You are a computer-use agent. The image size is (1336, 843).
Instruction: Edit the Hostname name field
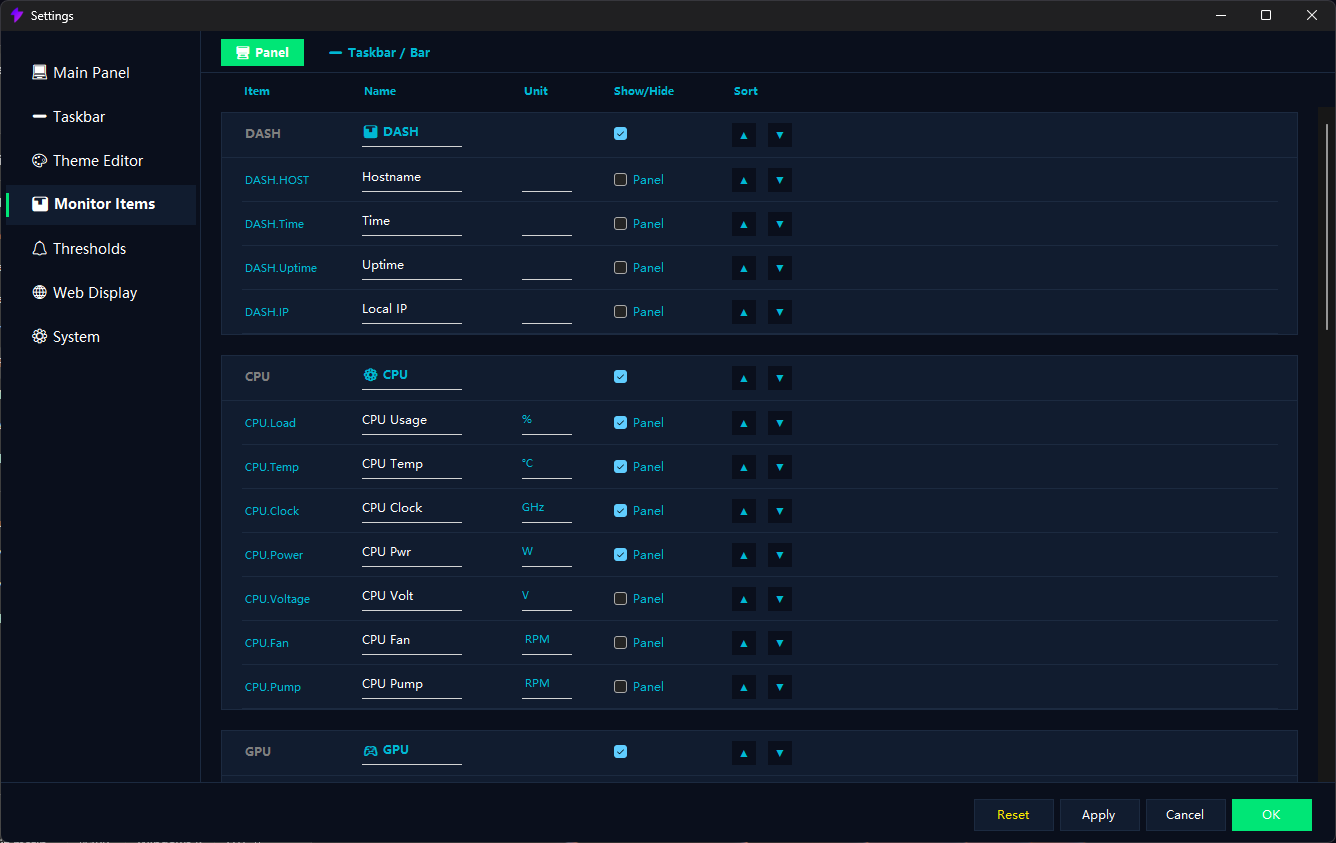[x=412, y=178]
